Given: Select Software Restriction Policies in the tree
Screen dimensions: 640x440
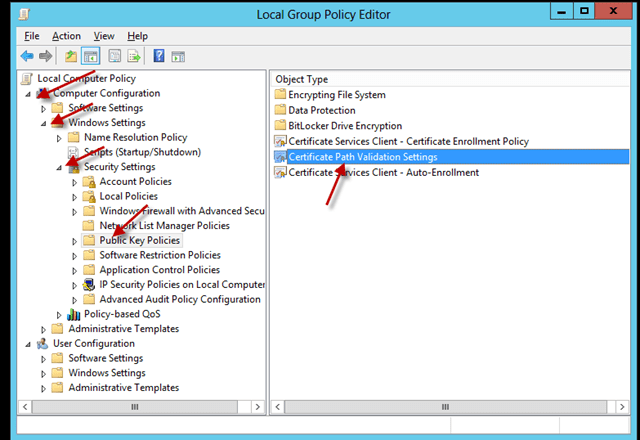Looking at the screenshot, I should (x=160, y=255).
